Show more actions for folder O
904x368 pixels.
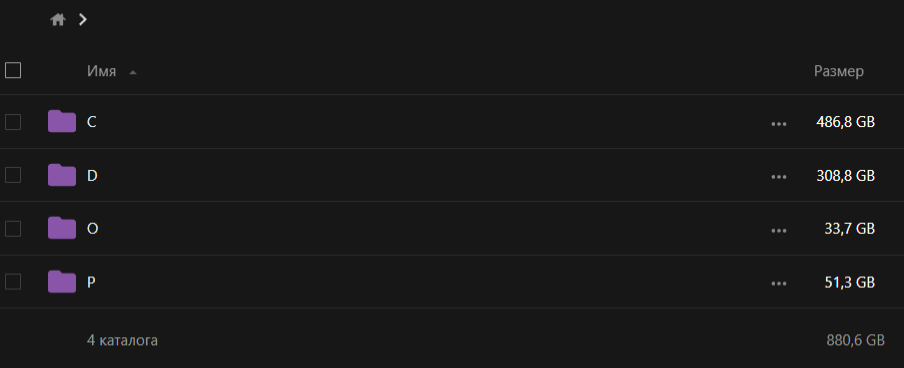(x=778, y=230)
